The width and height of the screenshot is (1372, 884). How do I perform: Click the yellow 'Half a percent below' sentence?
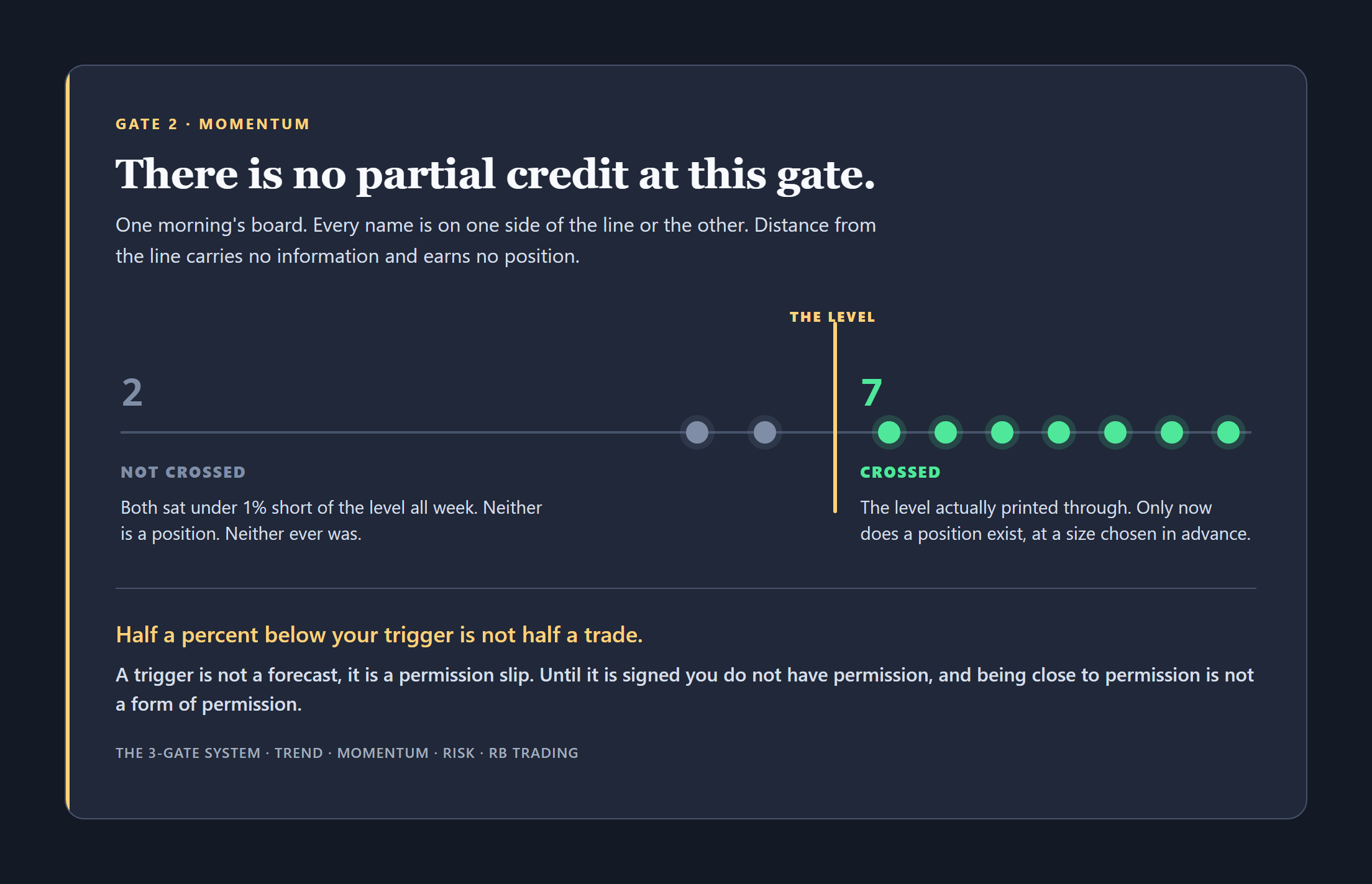(x=379, y=635)
